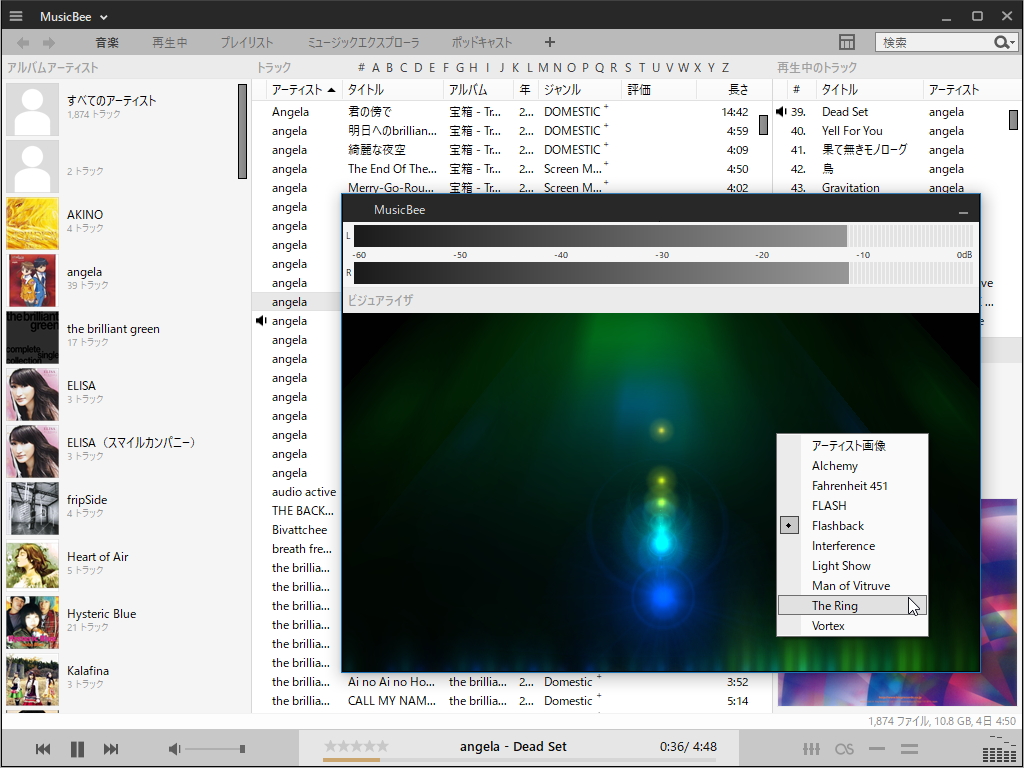This screenshot has width=1024, height=768.
Task: Pause playback
Action: click(x=77, y=749)
